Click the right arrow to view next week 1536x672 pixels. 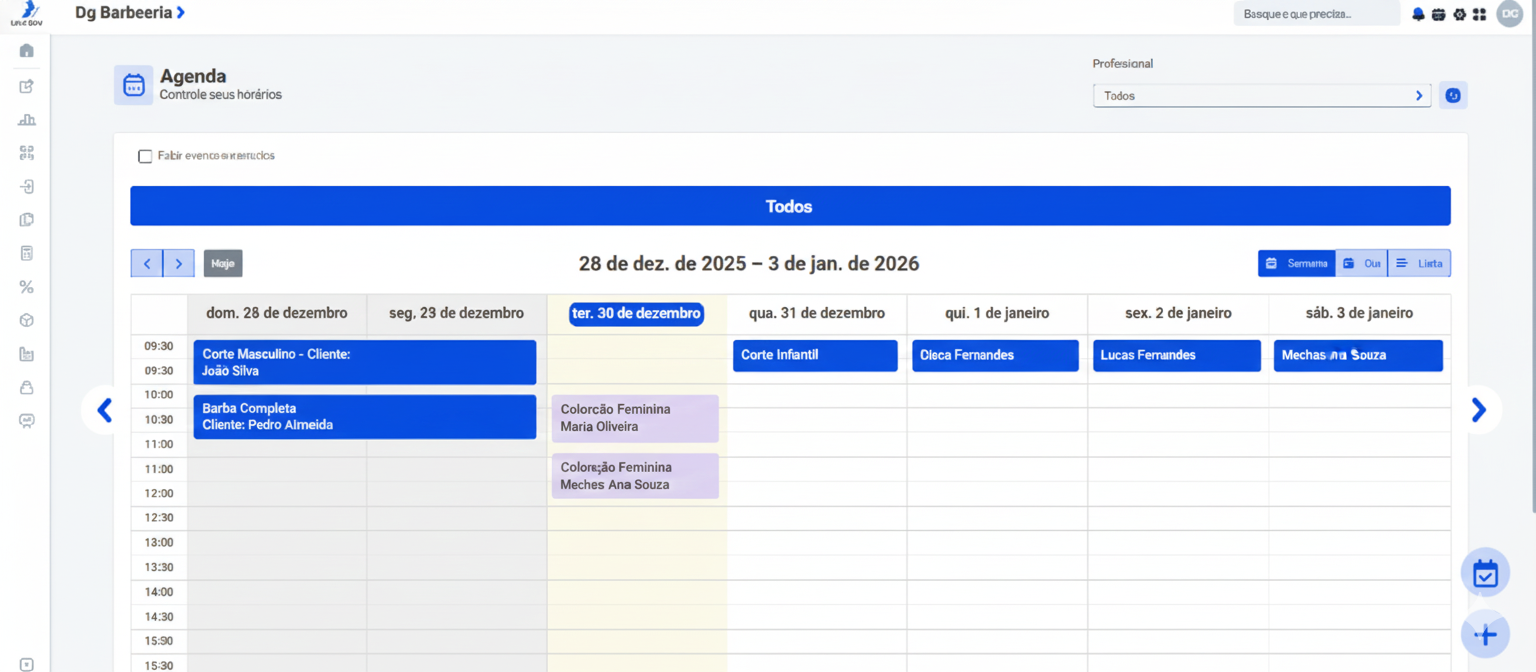pyautogui.click(x=178, y=263)
